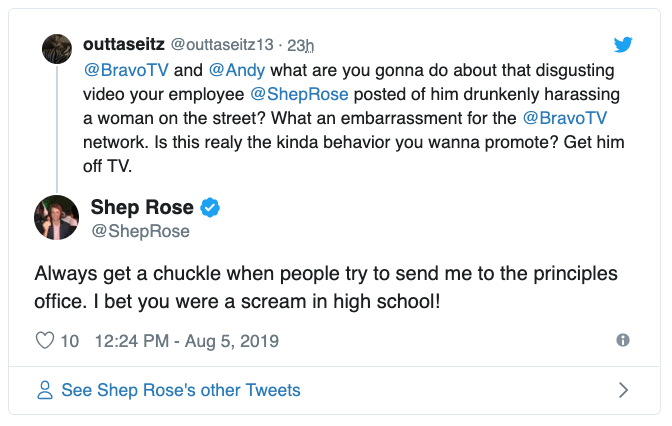Click the person icon beside See Shep Rose's
This screenshot has width=672, height=426.
coord(45,390)
